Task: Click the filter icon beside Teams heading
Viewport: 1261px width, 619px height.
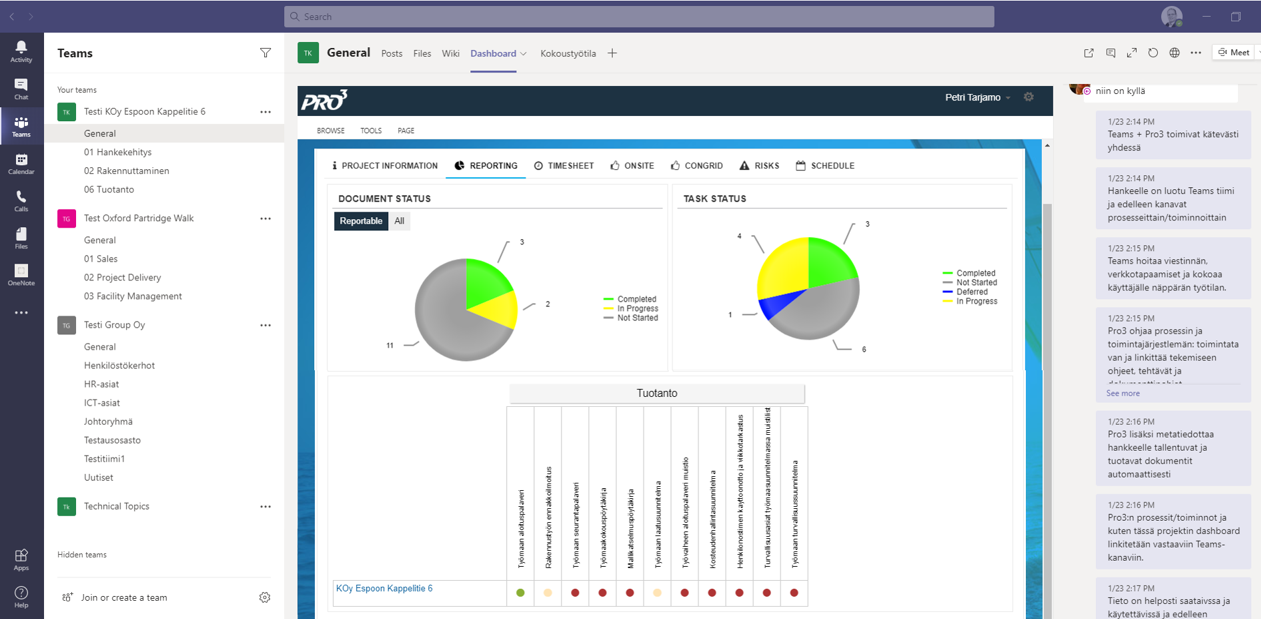Action: (265, 53)
